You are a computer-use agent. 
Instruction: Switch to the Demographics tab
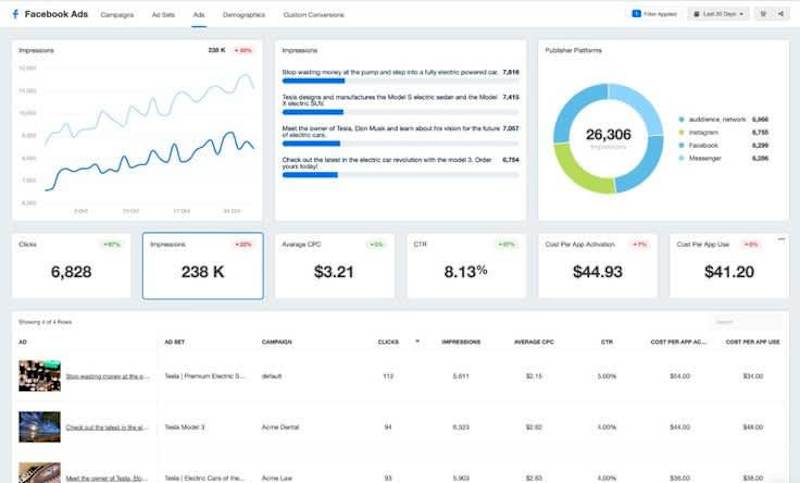pyautogui.click(x=244, y=15)
